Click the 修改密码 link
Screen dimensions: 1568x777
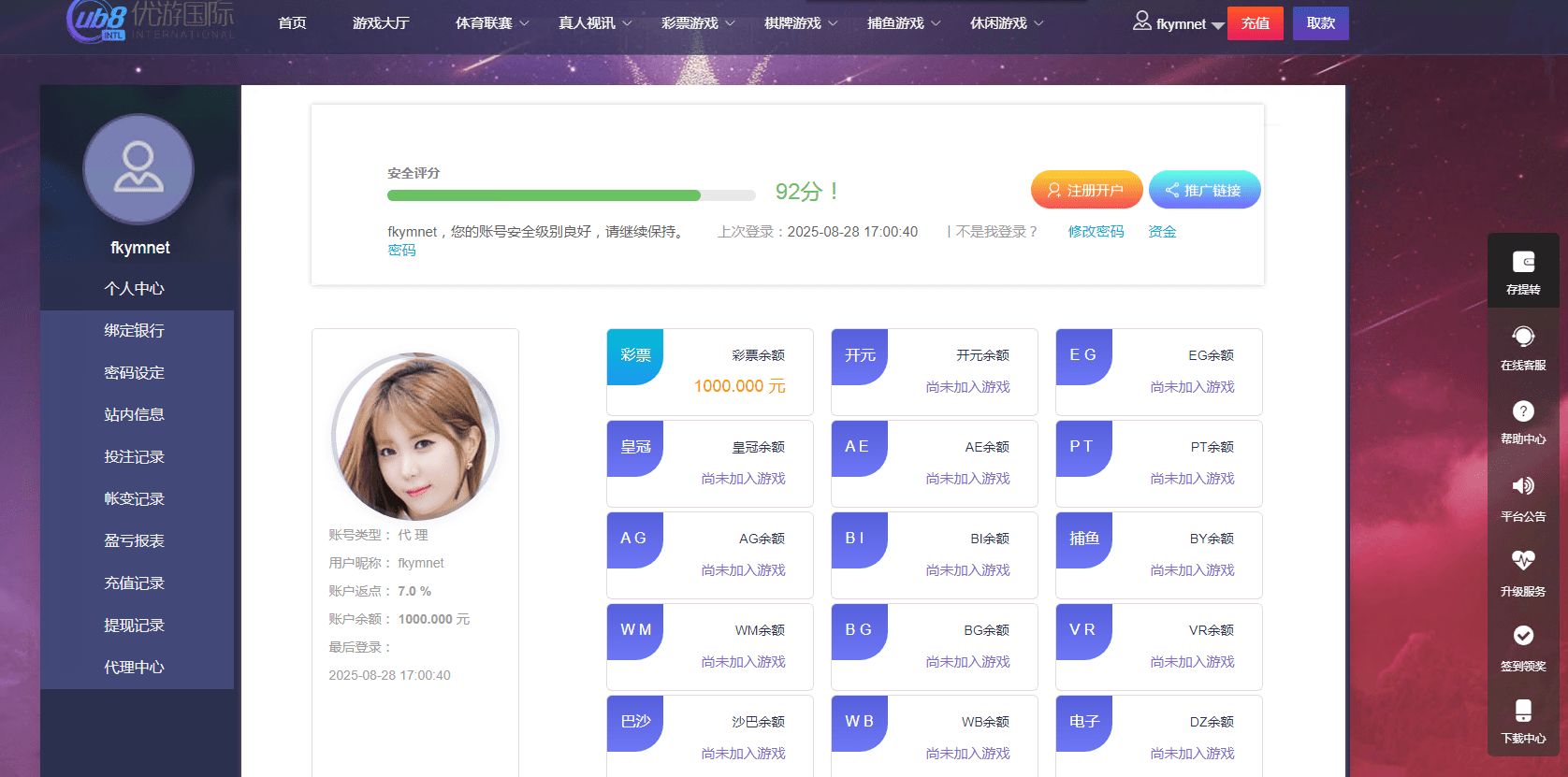click(1096, 232)
